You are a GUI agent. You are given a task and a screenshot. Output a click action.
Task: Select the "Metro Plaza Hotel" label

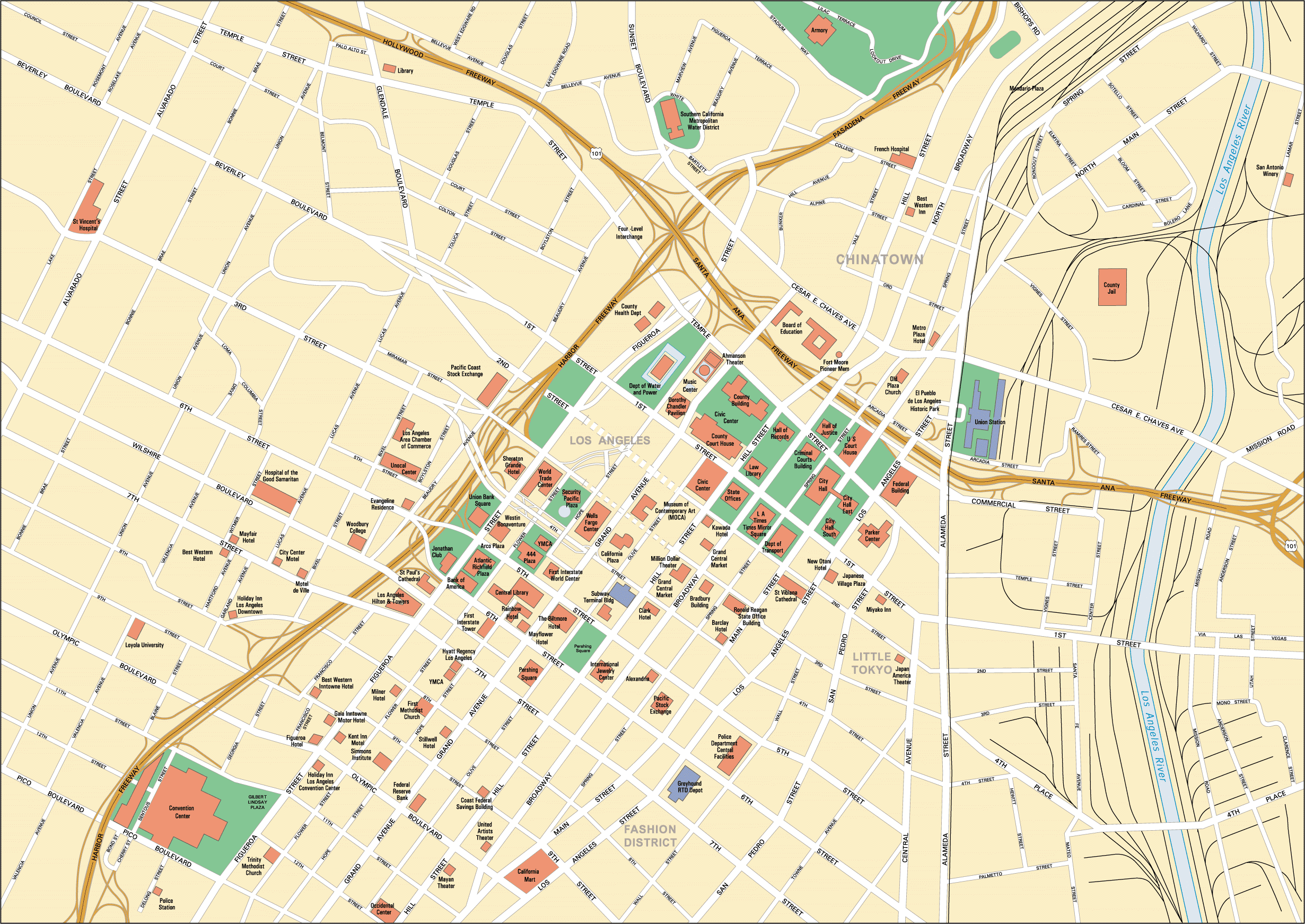[x=918, y=335]
